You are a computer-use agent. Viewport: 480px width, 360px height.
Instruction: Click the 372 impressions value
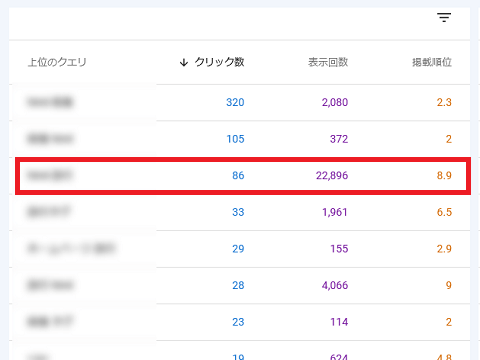339,139
